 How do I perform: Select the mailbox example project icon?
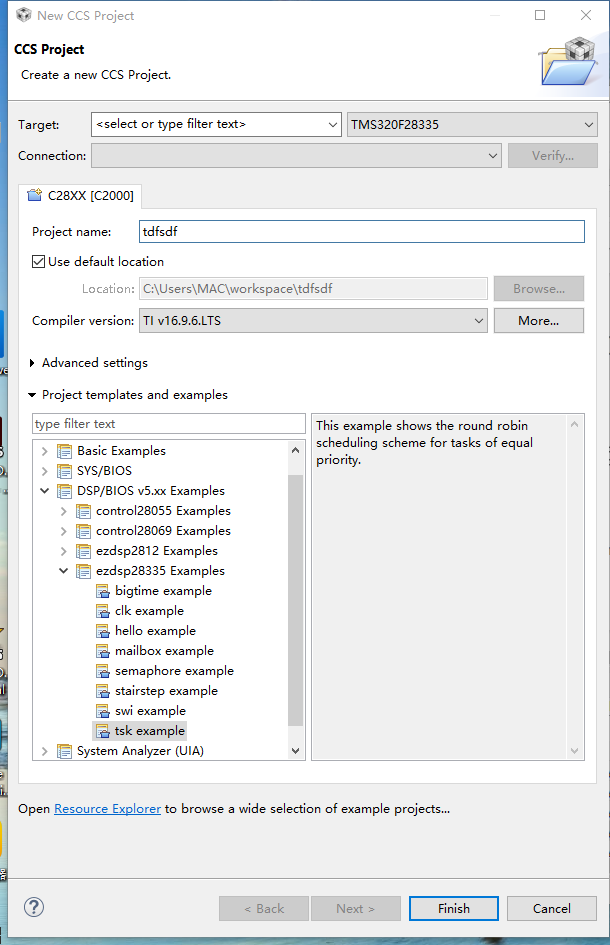click(x=103, y=651)
